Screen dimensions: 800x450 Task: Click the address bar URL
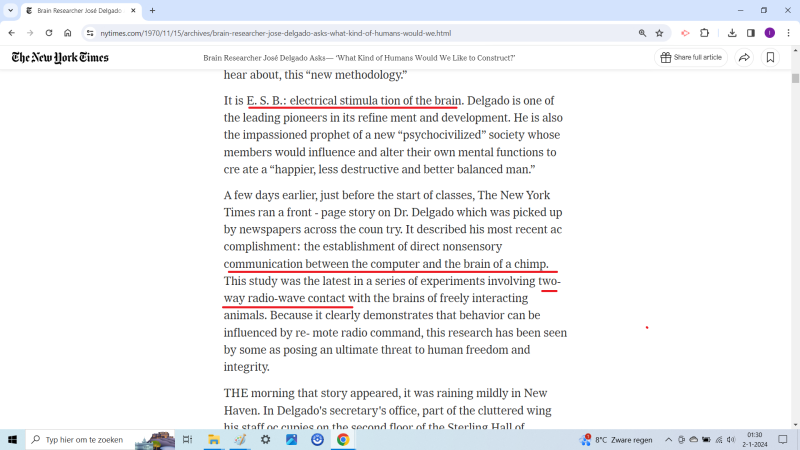pyautogui.click(x=276, y=33)
